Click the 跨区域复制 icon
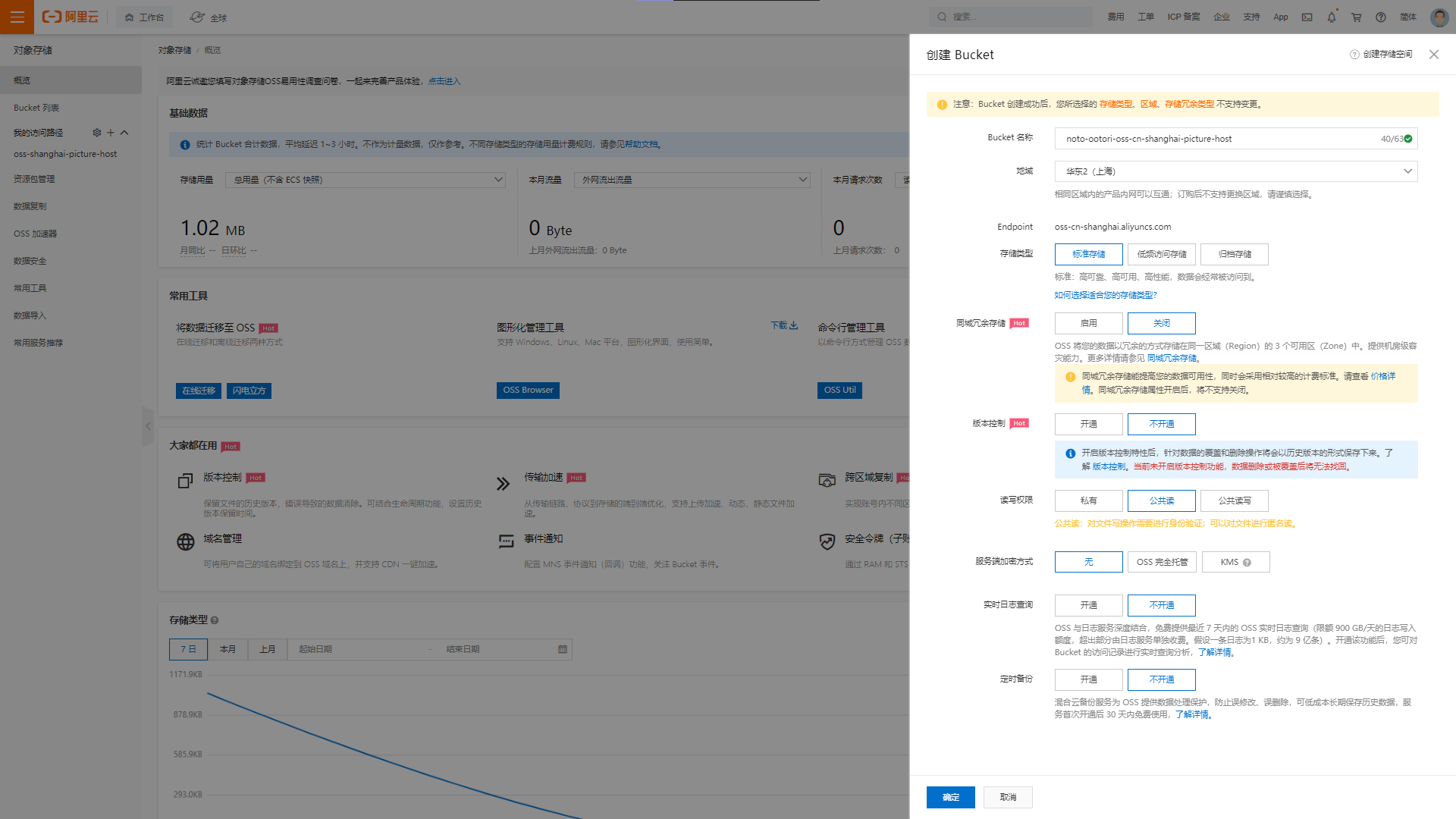1456x819 pixels. 827,480
